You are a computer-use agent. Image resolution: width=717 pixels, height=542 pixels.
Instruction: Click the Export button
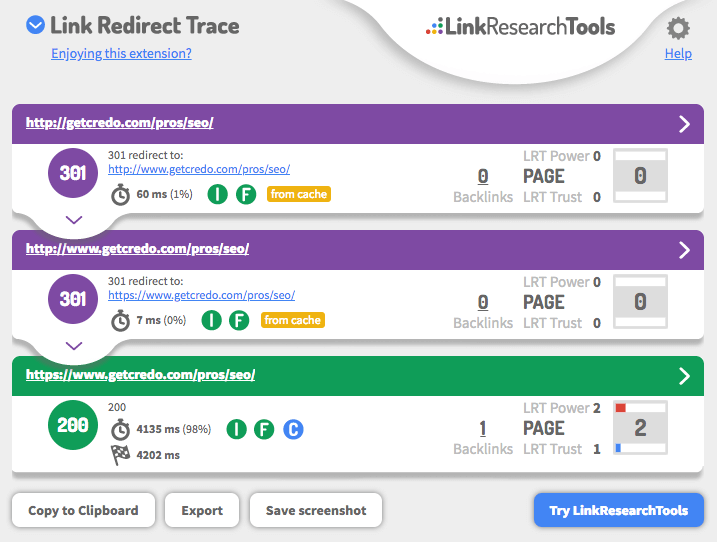click(202, 510)
